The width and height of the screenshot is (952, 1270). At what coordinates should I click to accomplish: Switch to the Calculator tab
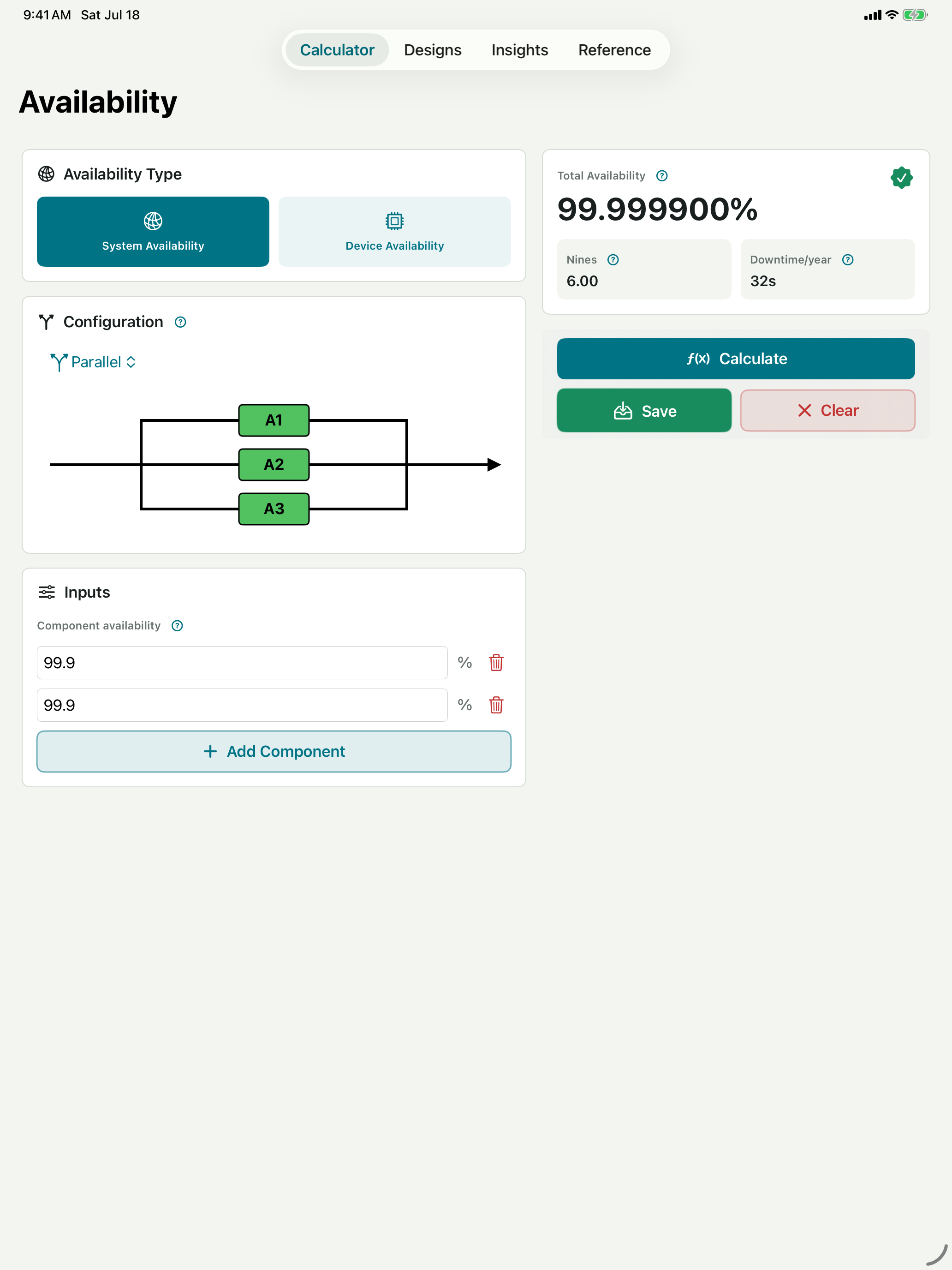click(x=337, y=50)
